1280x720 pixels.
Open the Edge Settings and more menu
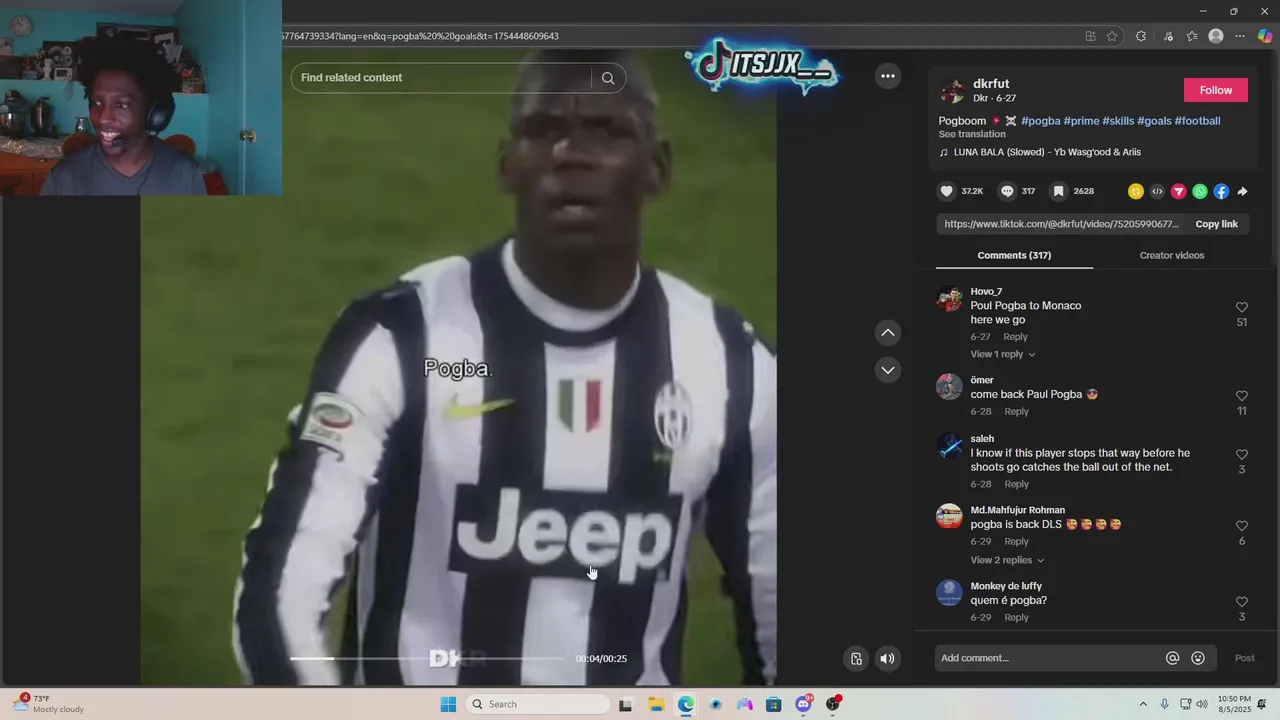pyautogui.click(x=1240, y=36)
